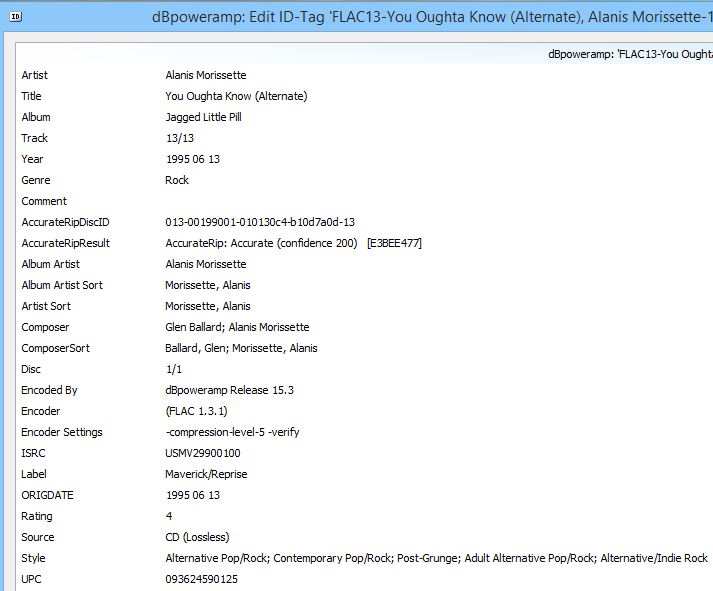Change the Genre value Rock
This screenshot has height=591, width=713.
pos(177,180)
